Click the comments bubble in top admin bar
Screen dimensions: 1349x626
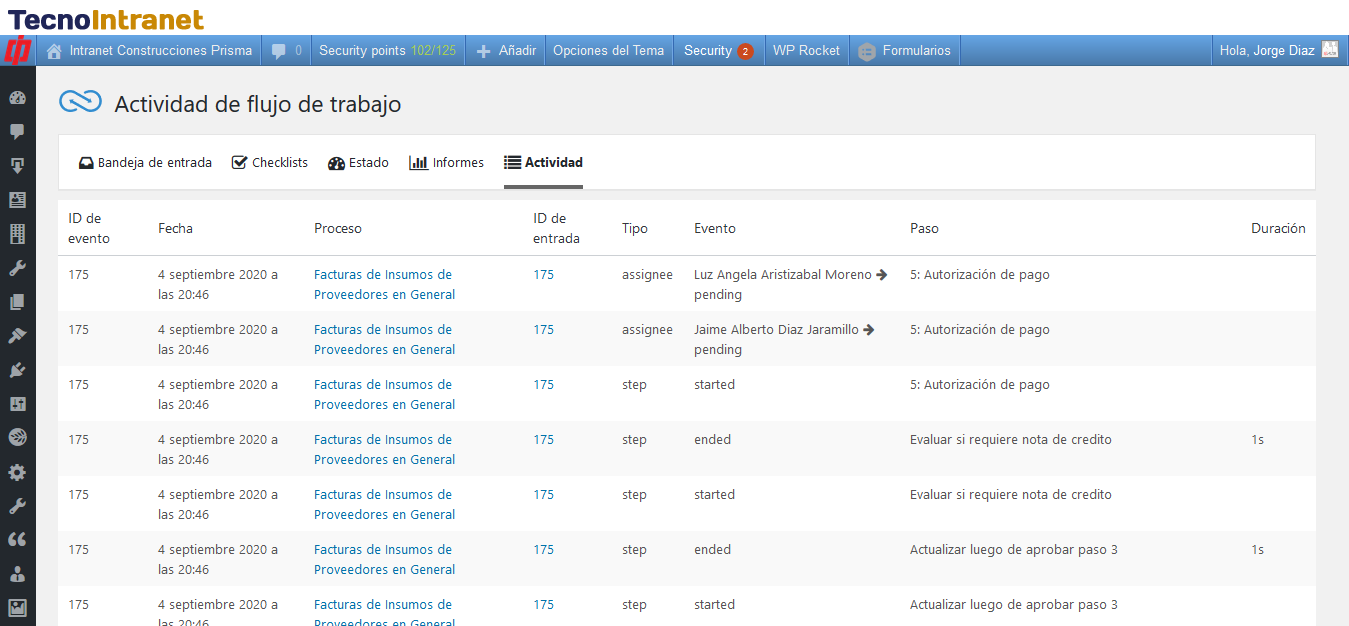pos(286,51)
